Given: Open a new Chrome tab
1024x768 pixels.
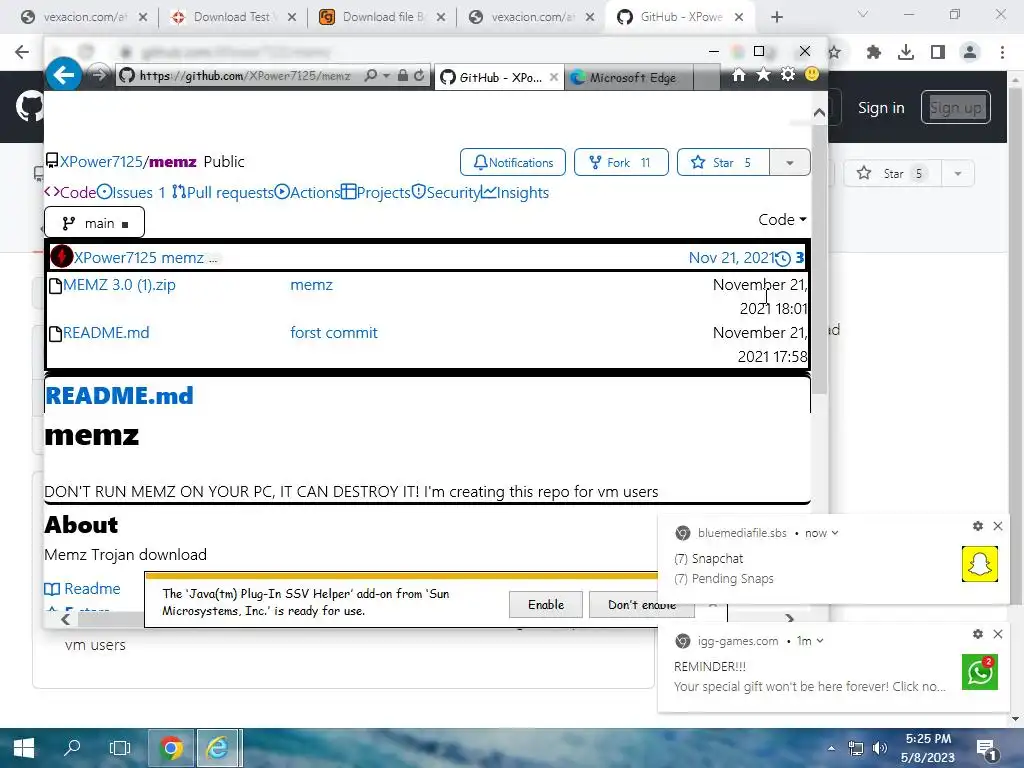Looking at the screenshot, I should click(776, 17).
